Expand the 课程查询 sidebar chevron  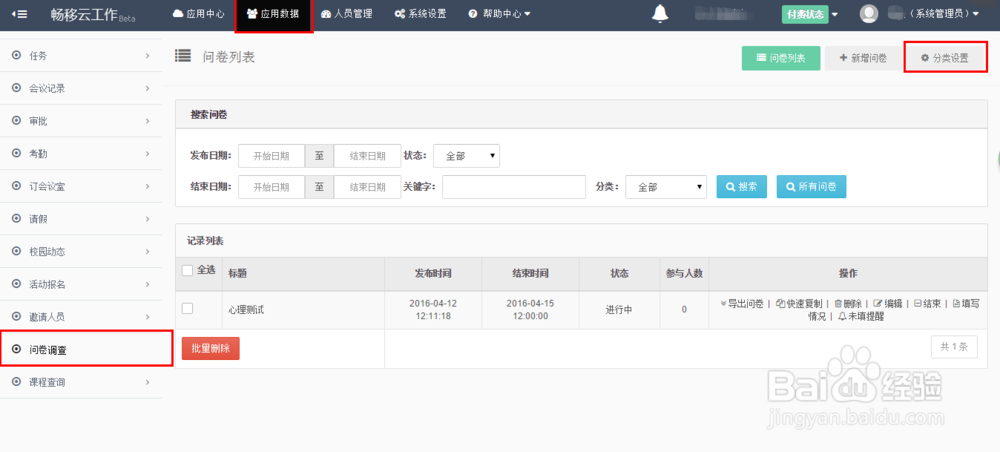(x=147, y=382)
